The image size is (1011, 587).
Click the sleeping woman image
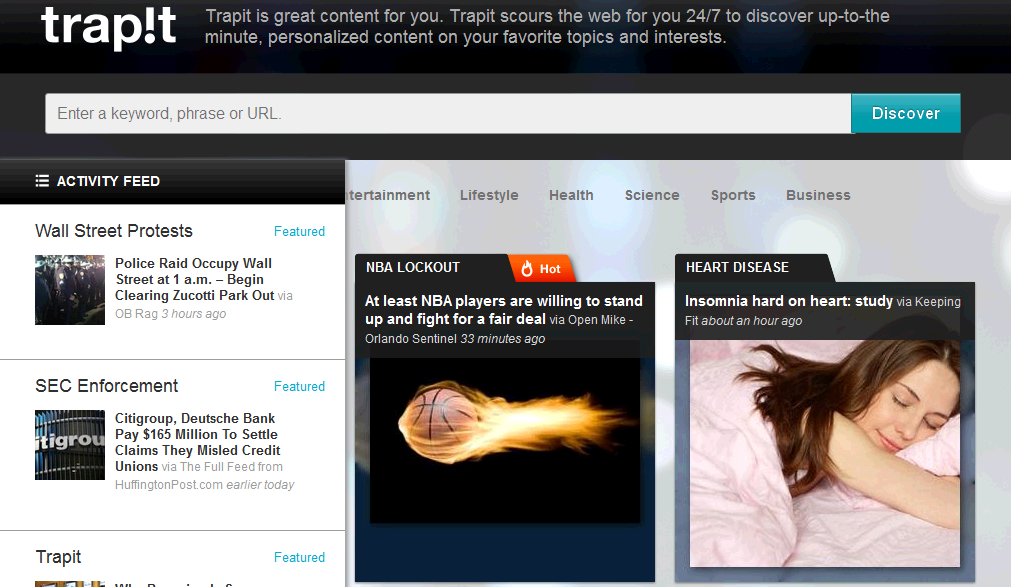(825, 453)
